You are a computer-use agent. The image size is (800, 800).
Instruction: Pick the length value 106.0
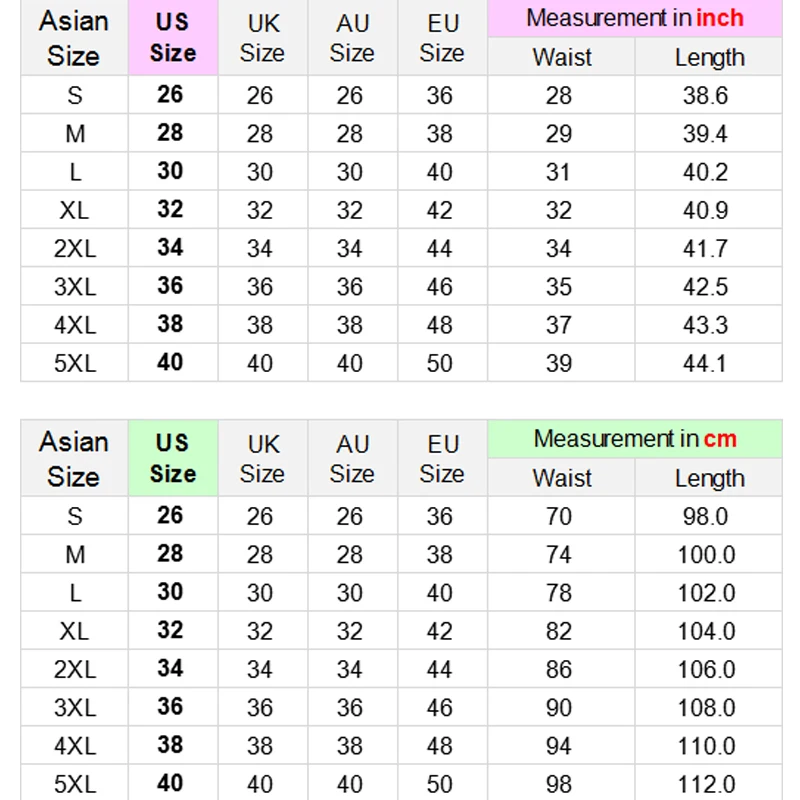click(708, 669)
